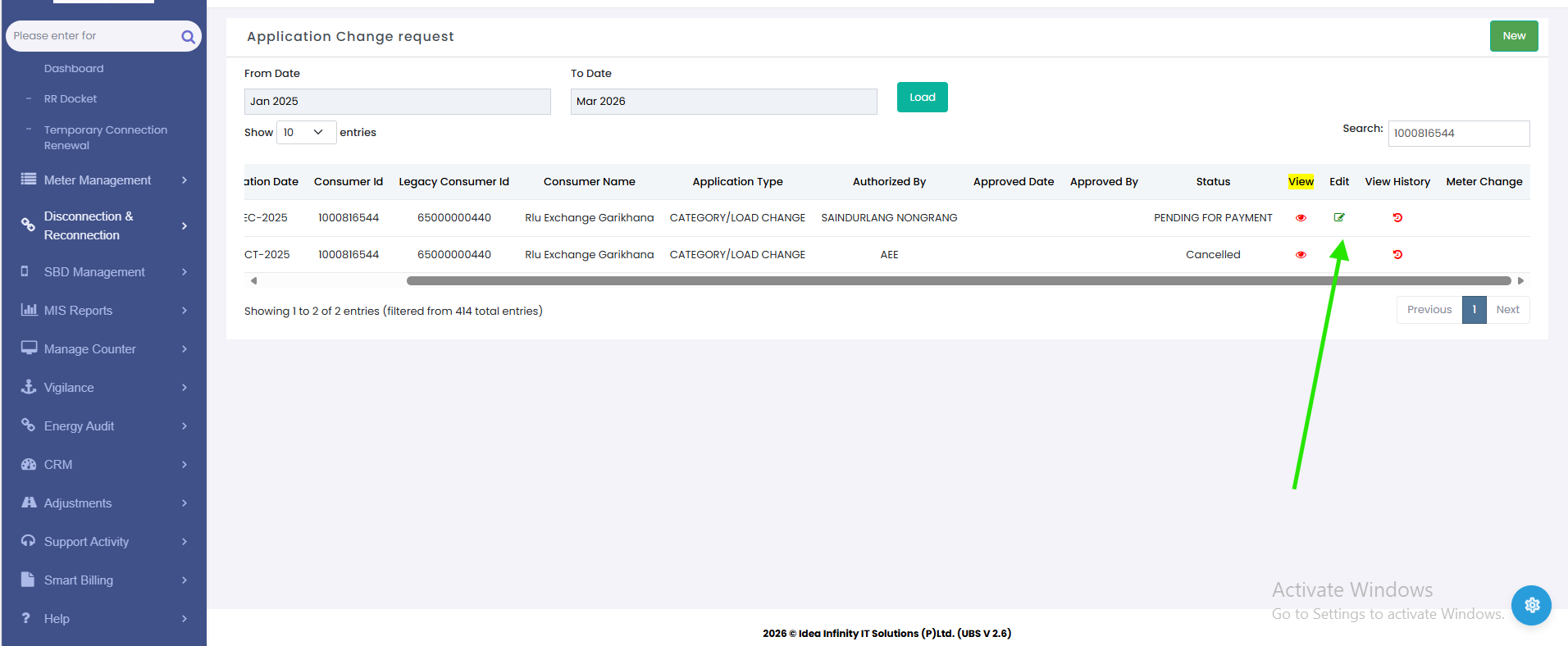The height and width of the screenshot is (646, 1568).
Task: Expand the MIS Reports menu chevron
Action: [185, 311]
